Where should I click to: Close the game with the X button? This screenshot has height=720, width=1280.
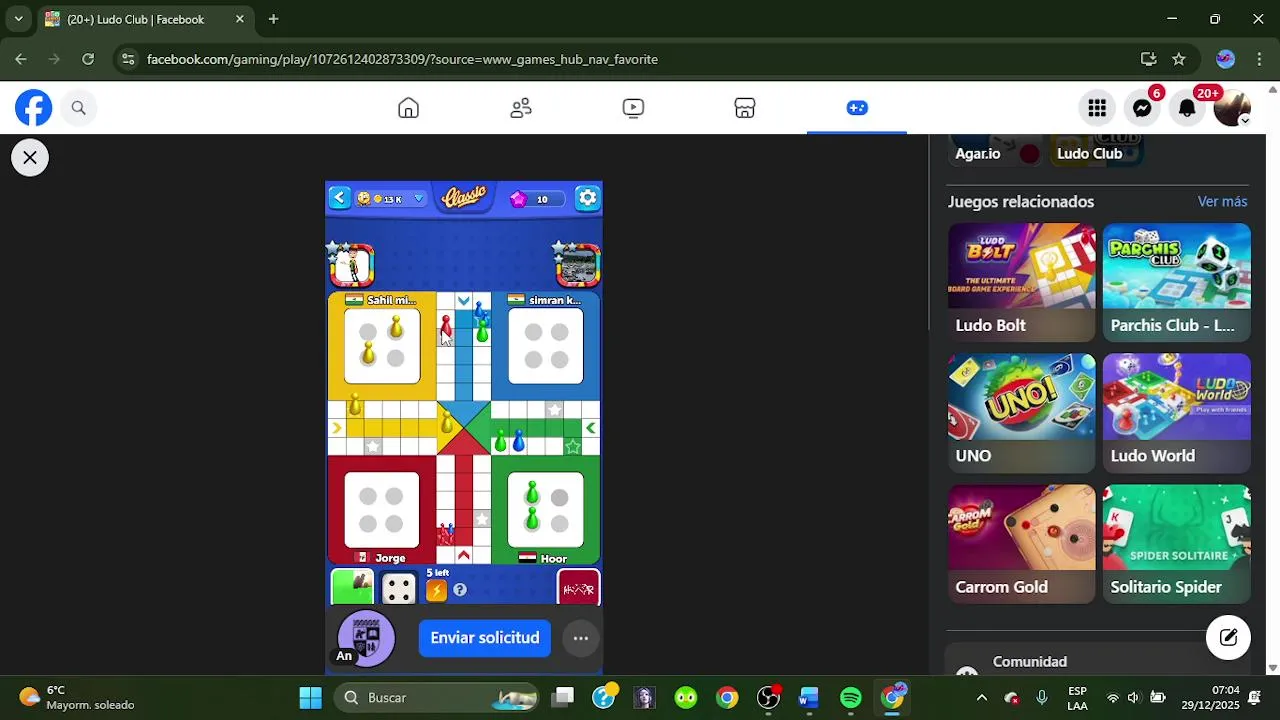pyautogui.click(x=30, y=157)
